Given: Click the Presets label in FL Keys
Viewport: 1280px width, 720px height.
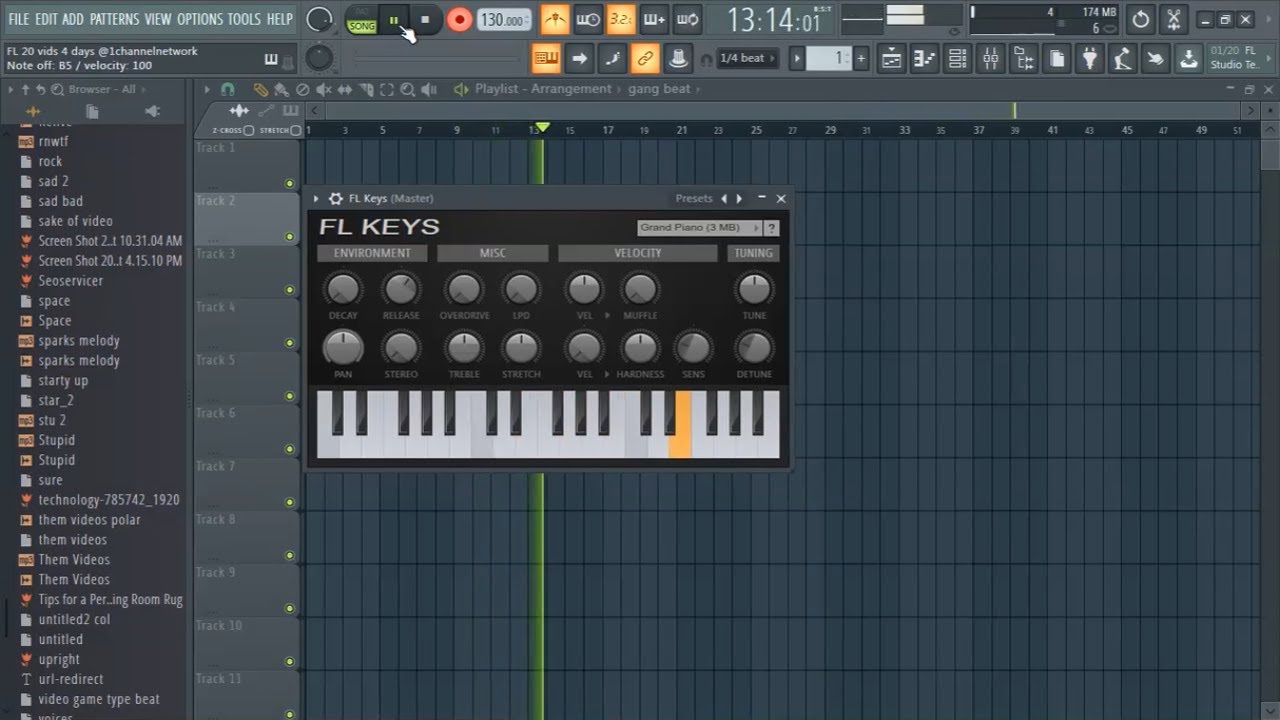Looking at the screenshot, I should click(694, 198).
